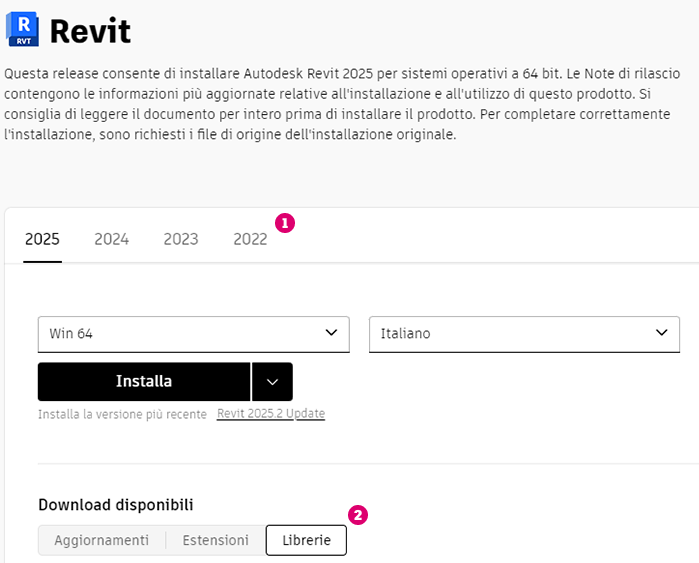Click the 'Installa la versione più recente' text

122,414
